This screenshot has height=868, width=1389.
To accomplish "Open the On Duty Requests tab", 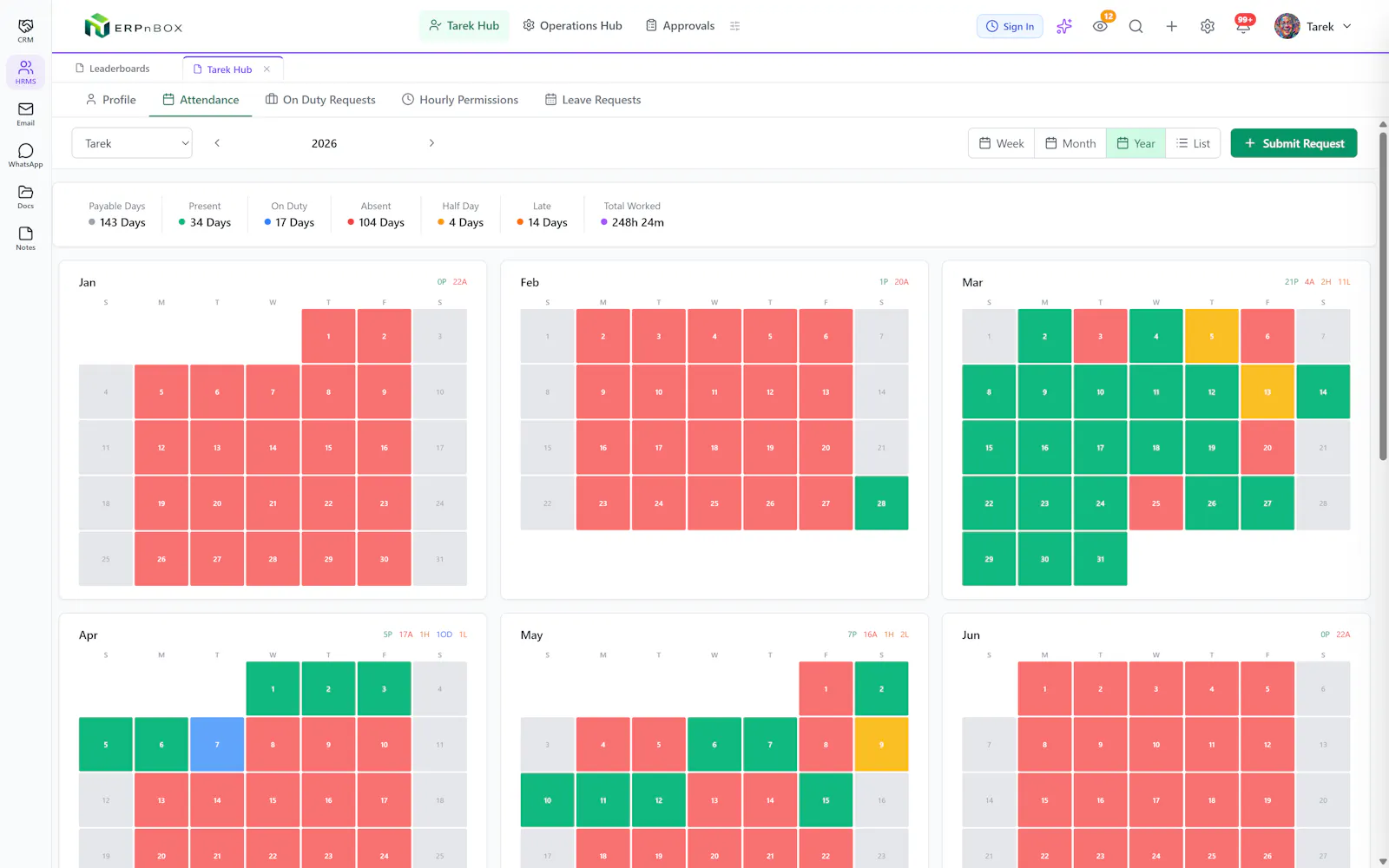I will click(320, 100).
